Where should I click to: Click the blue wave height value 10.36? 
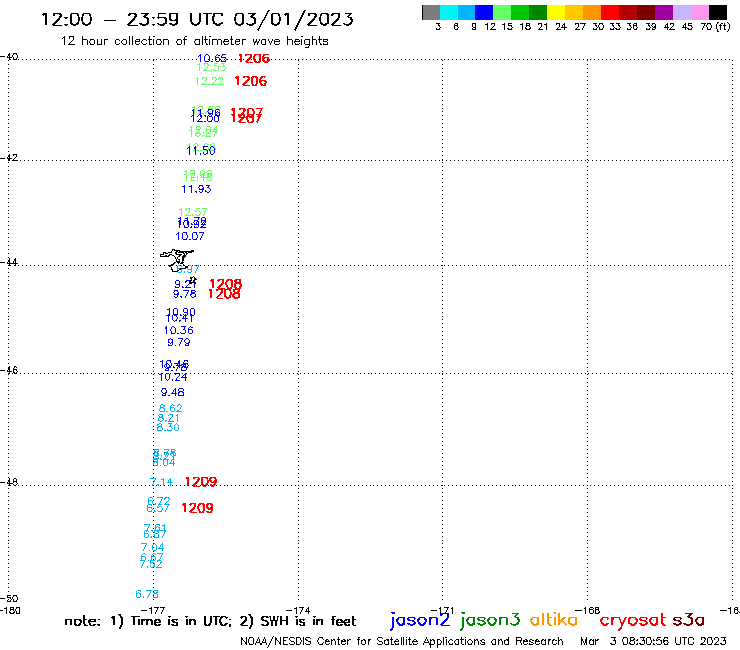click(179, 330)
